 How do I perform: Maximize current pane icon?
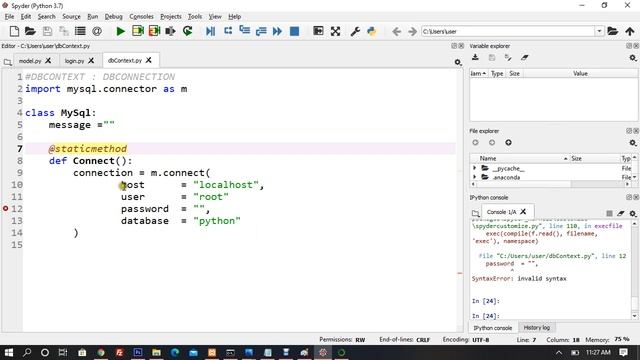tap(318, 31)
